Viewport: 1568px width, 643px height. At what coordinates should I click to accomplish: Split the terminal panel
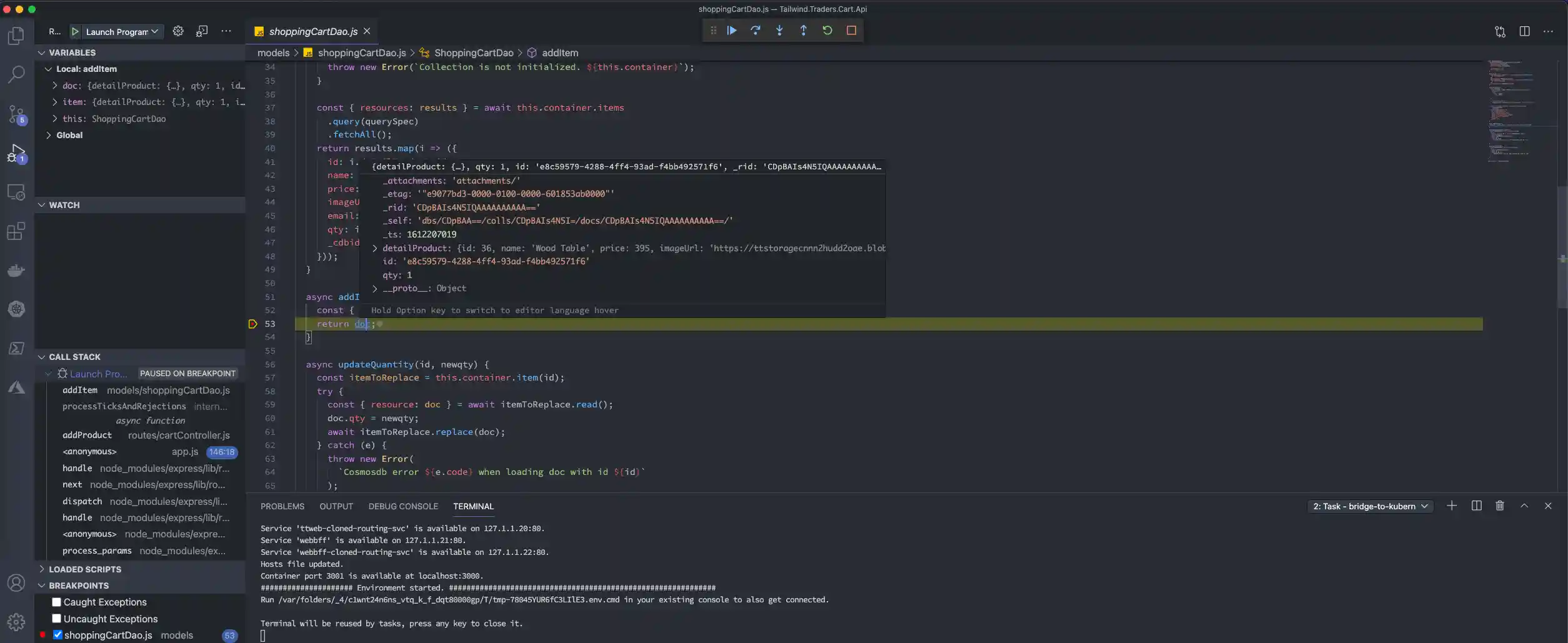tap(1476, 506)
